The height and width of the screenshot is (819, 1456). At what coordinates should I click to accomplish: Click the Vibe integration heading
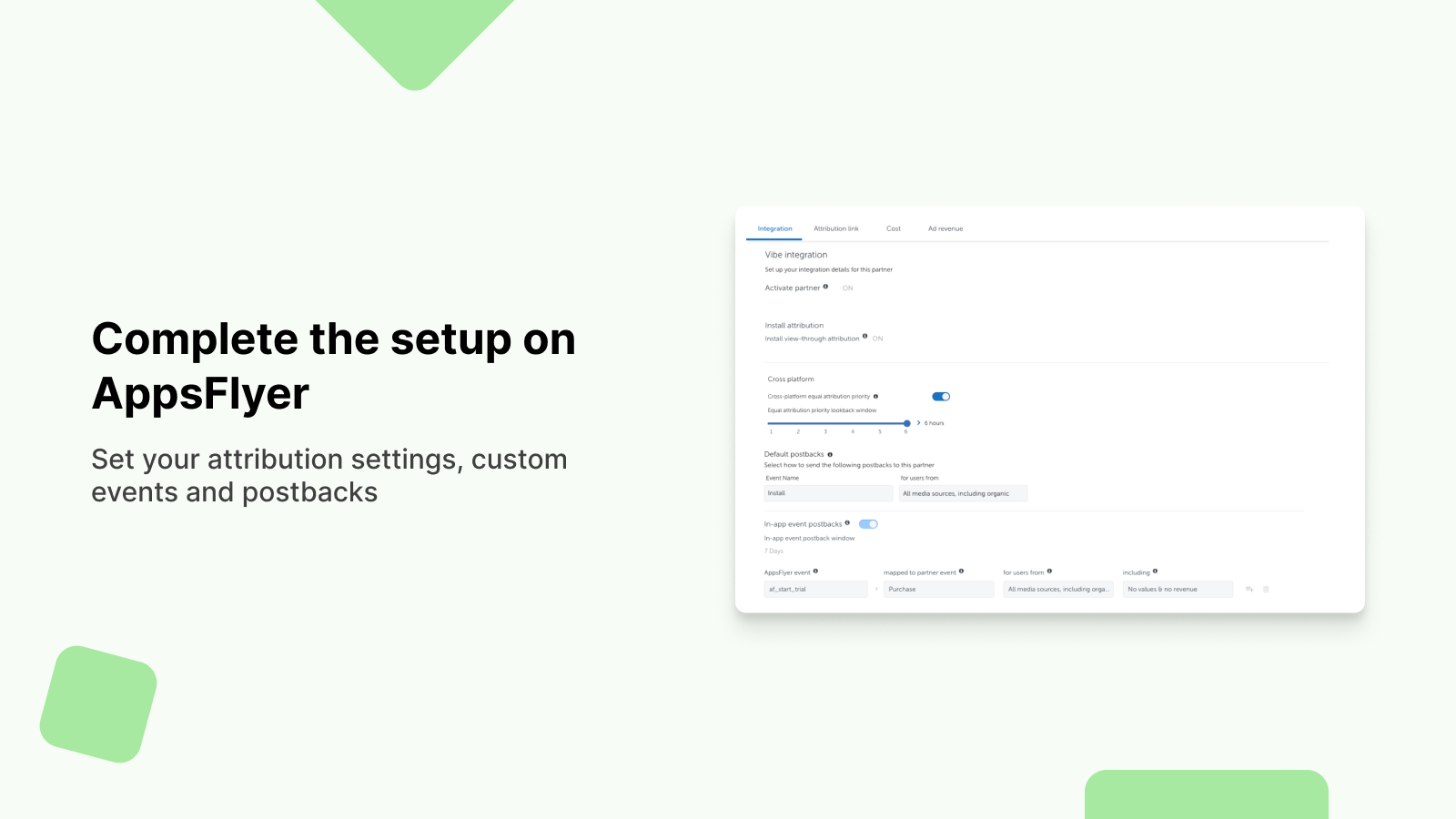[x=795, y=255]
